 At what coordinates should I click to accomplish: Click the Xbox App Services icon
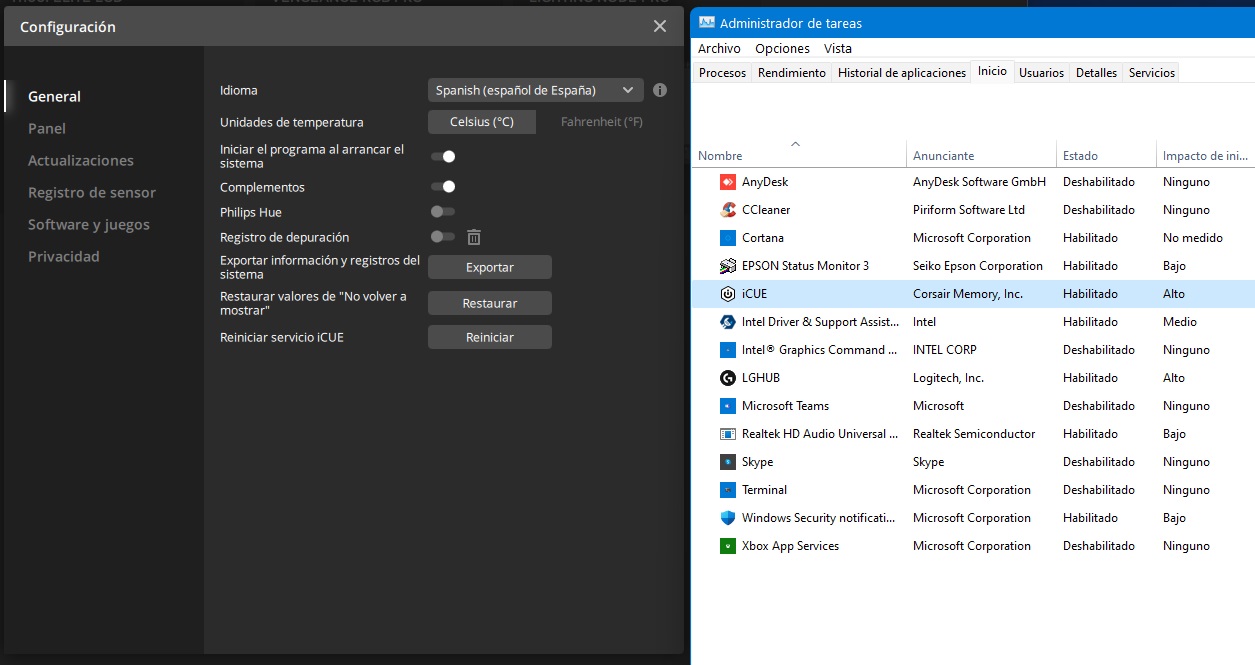tap(728, 546)
